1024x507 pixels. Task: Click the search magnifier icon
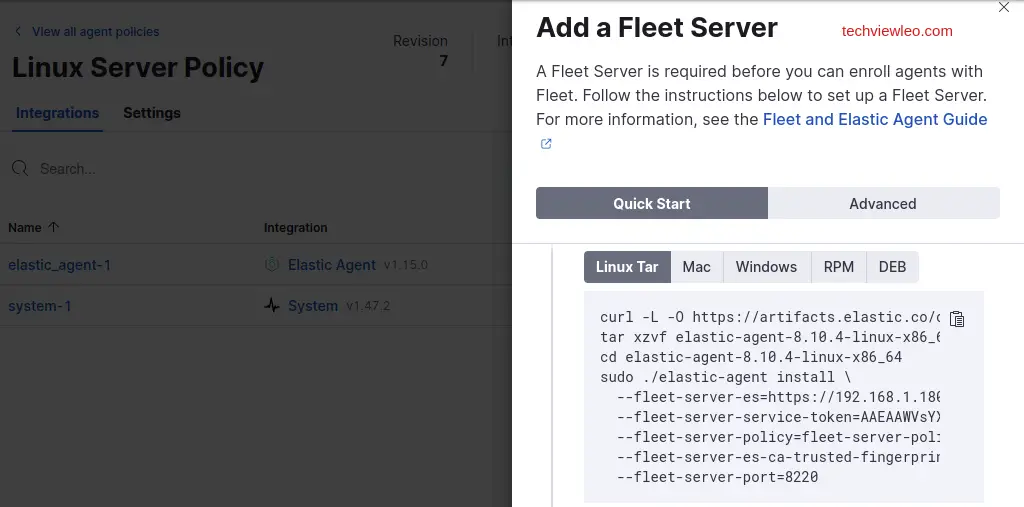pyautogui.click(x=20, y=169)
